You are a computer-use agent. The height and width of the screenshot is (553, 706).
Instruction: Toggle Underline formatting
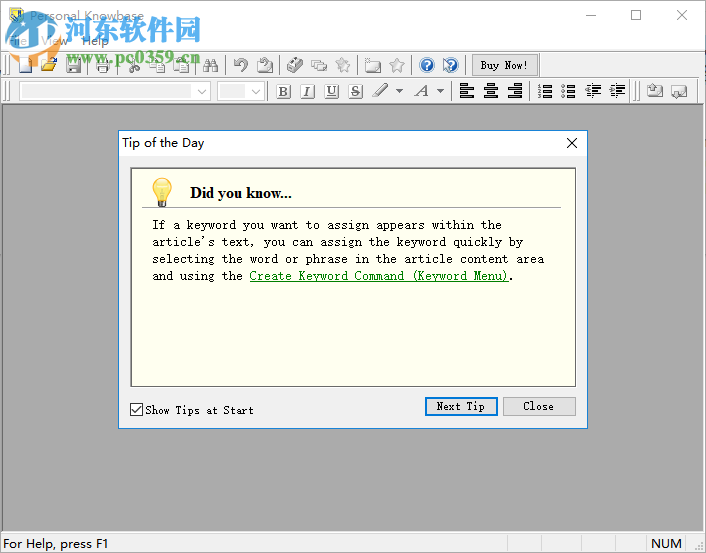[x=331, y=91]
